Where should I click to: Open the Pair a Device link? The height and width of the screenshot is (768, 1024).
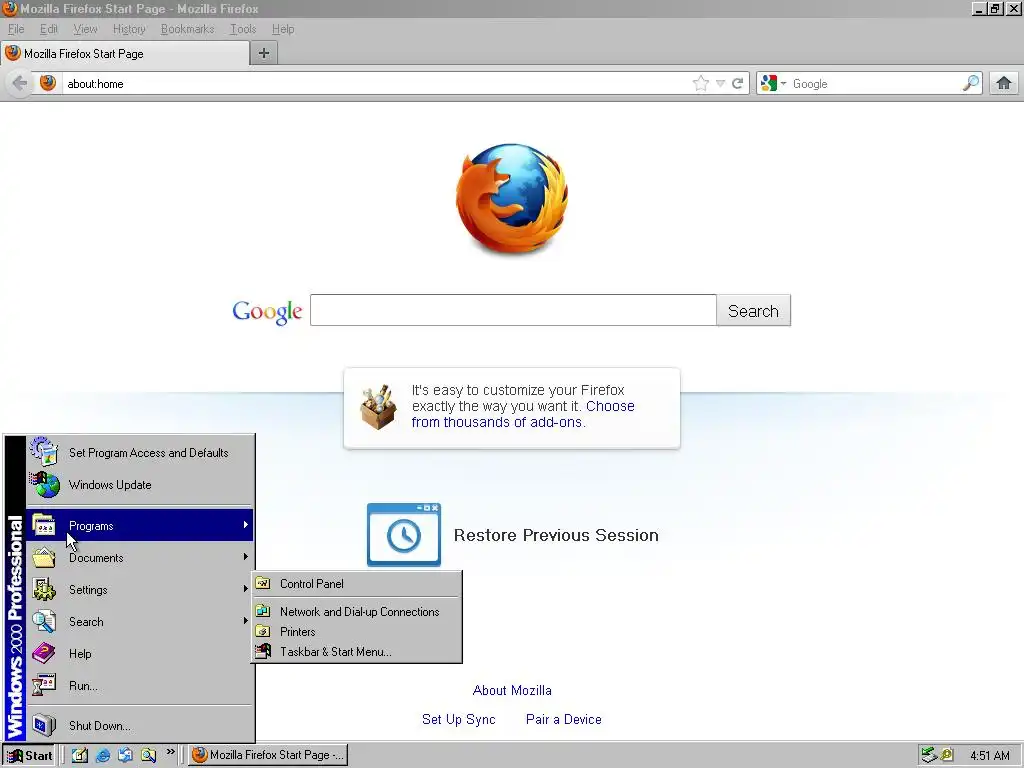click(x=564, y=719)
